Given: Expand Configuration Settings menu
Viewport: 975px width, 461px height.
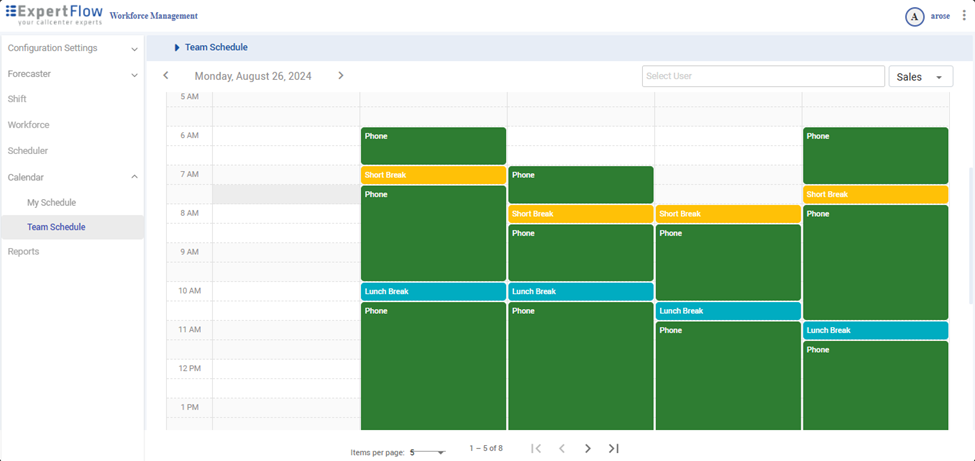Looking at the screenshot, I should [x=134, y=49].
